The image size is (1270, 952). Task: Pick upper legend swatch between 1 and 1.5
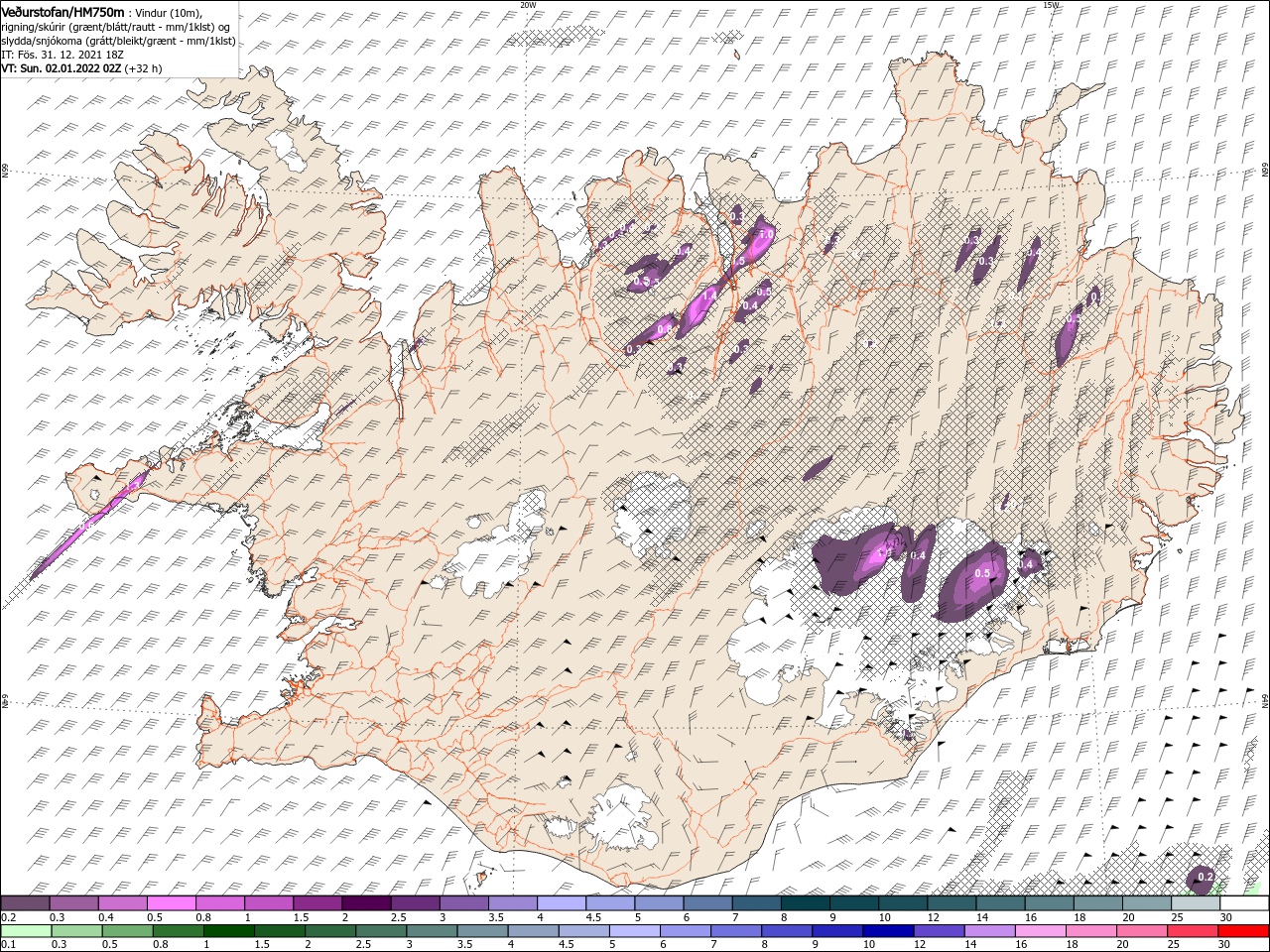tap(268, 903)
